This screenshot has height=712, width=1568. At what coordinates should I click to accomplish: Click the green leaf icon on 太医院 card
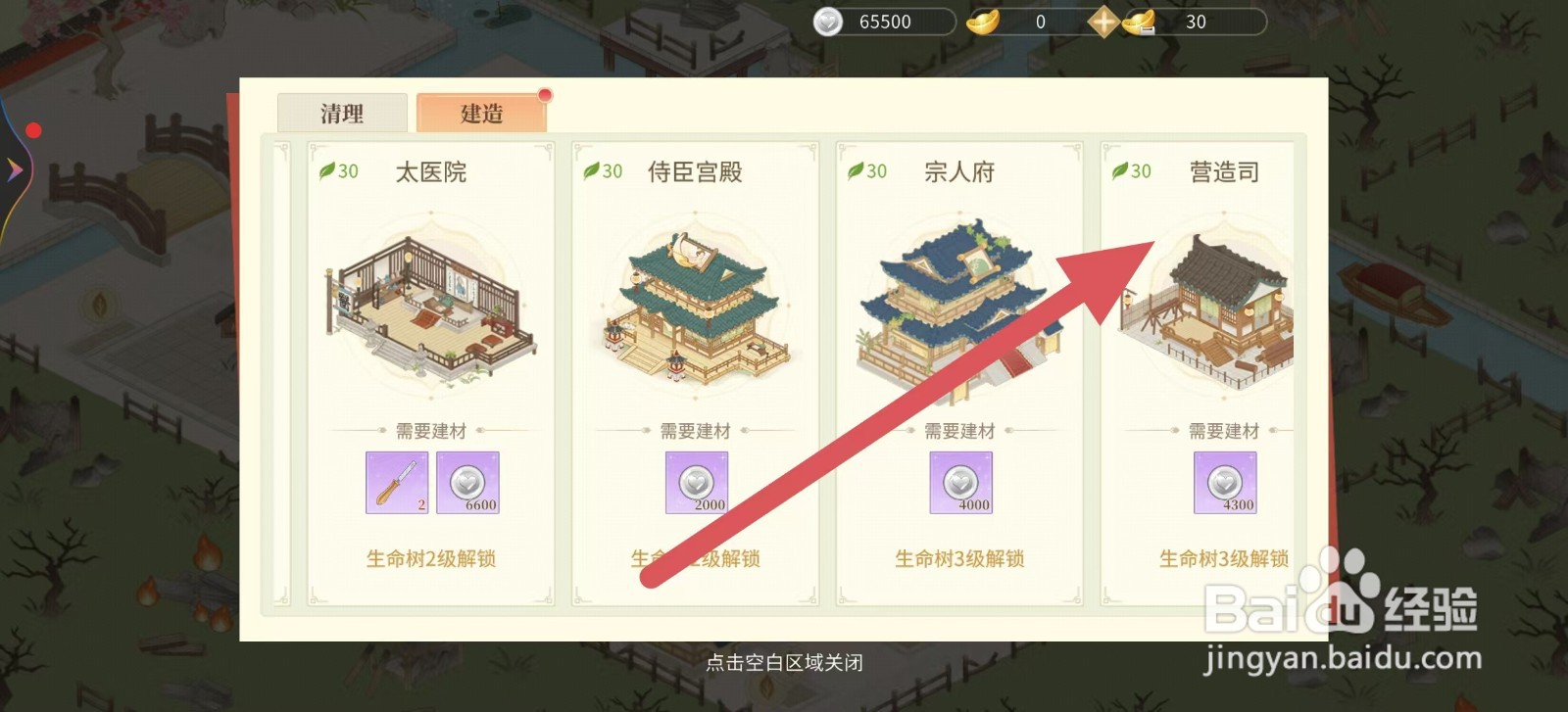(x=327, y=171)
